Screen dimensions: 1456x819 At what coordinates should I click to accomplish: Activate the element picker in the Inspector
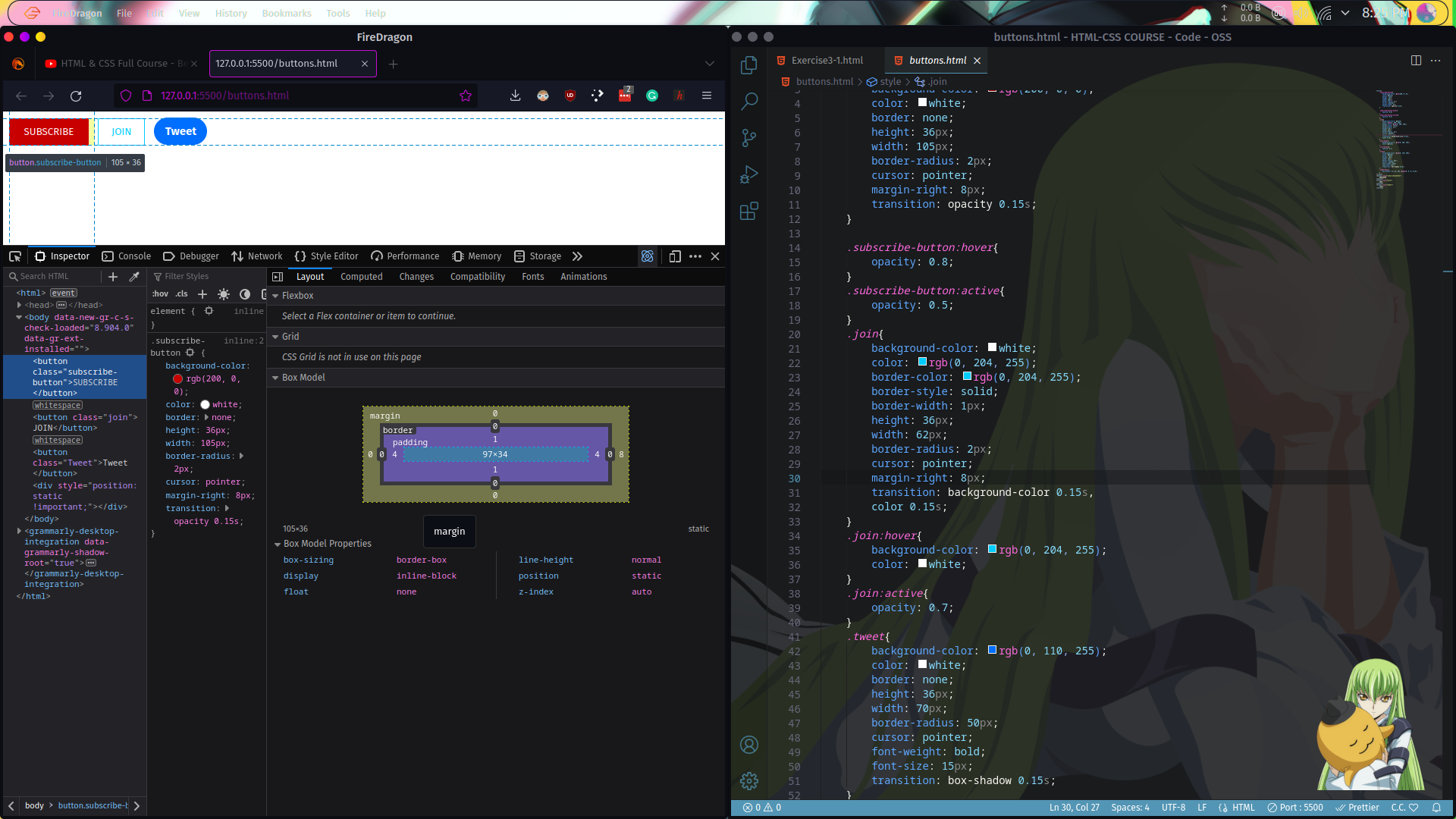point(14,256)
